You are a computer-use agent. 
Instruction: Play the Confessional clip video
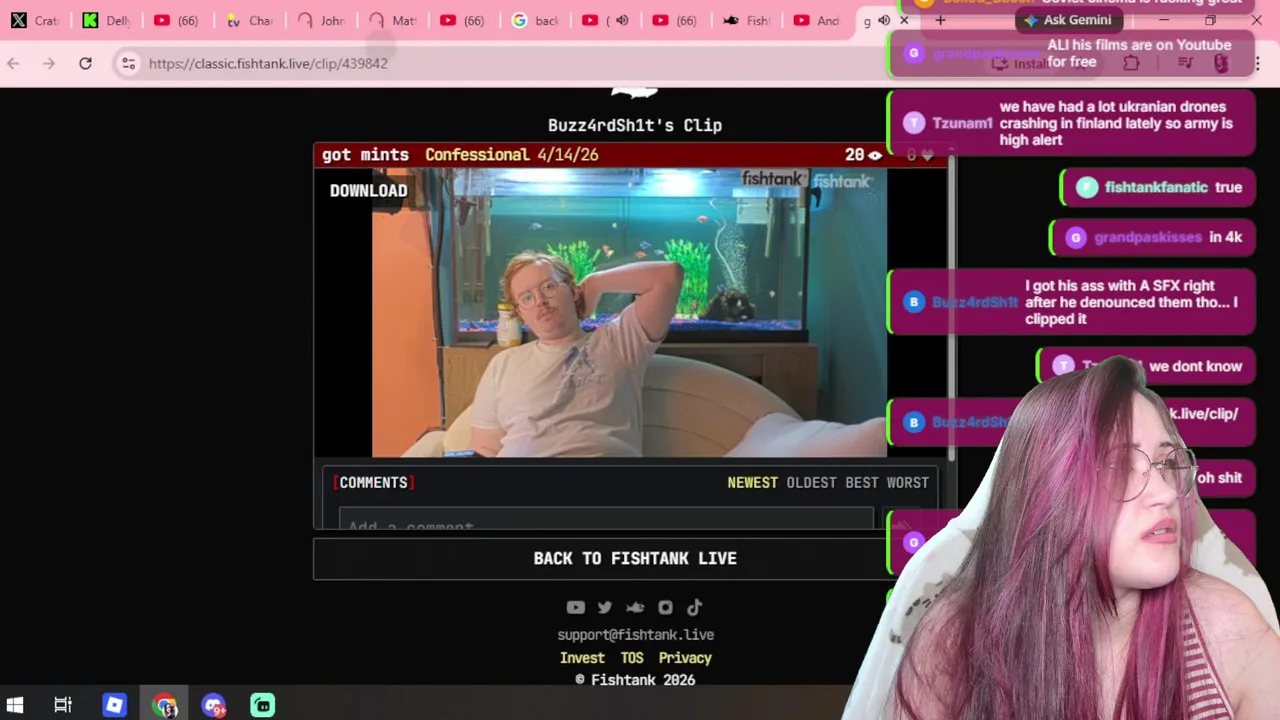[x=629, y=313]
